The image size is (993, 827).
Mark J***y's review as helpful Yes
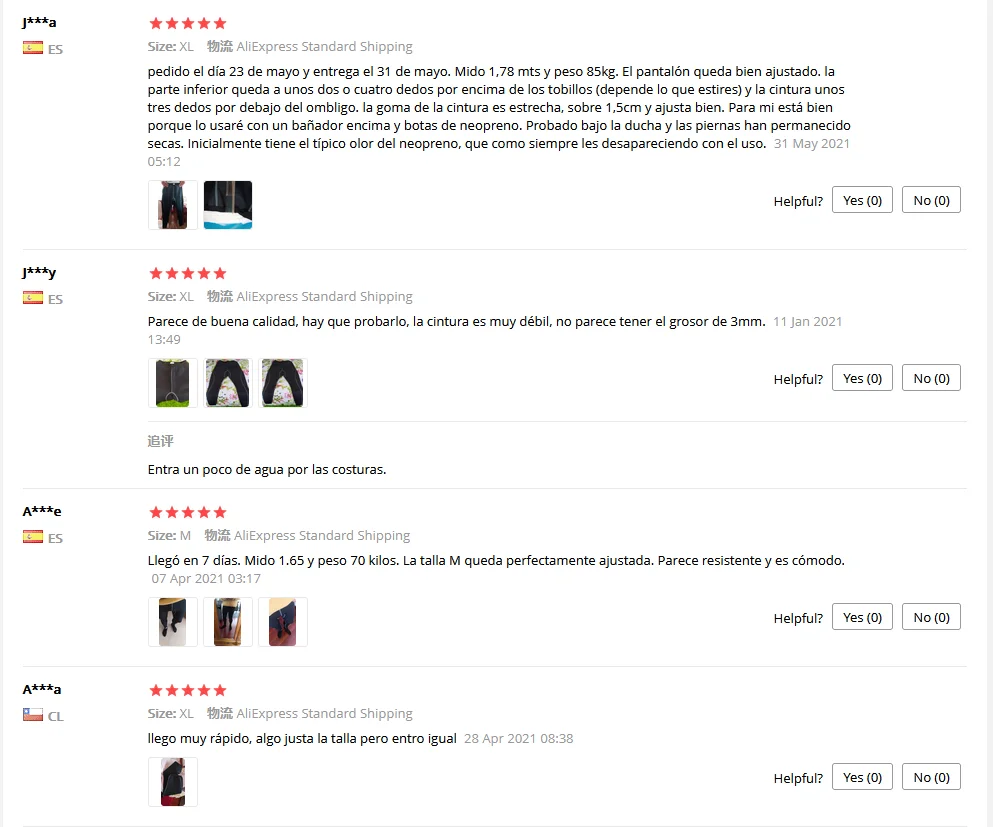click(x=862, y=378)
